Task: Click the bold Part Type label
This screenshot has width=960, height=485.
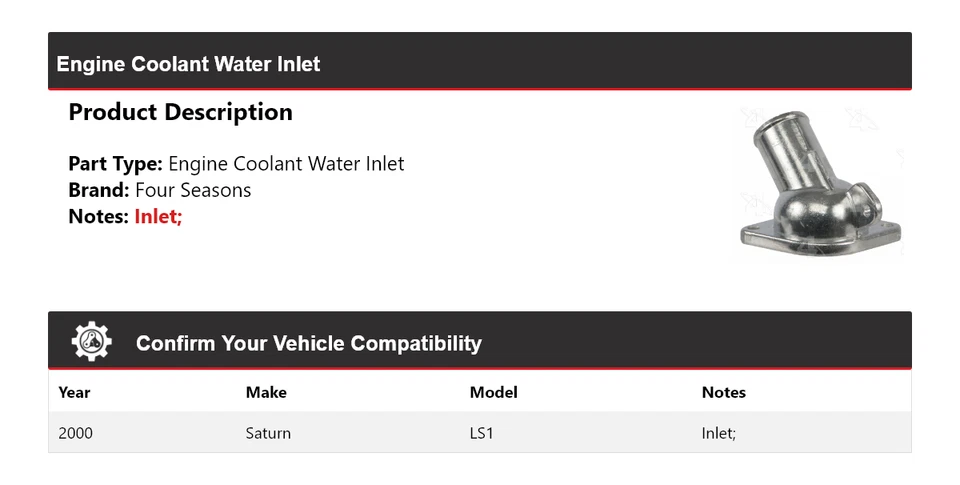Action: [115, 164]
